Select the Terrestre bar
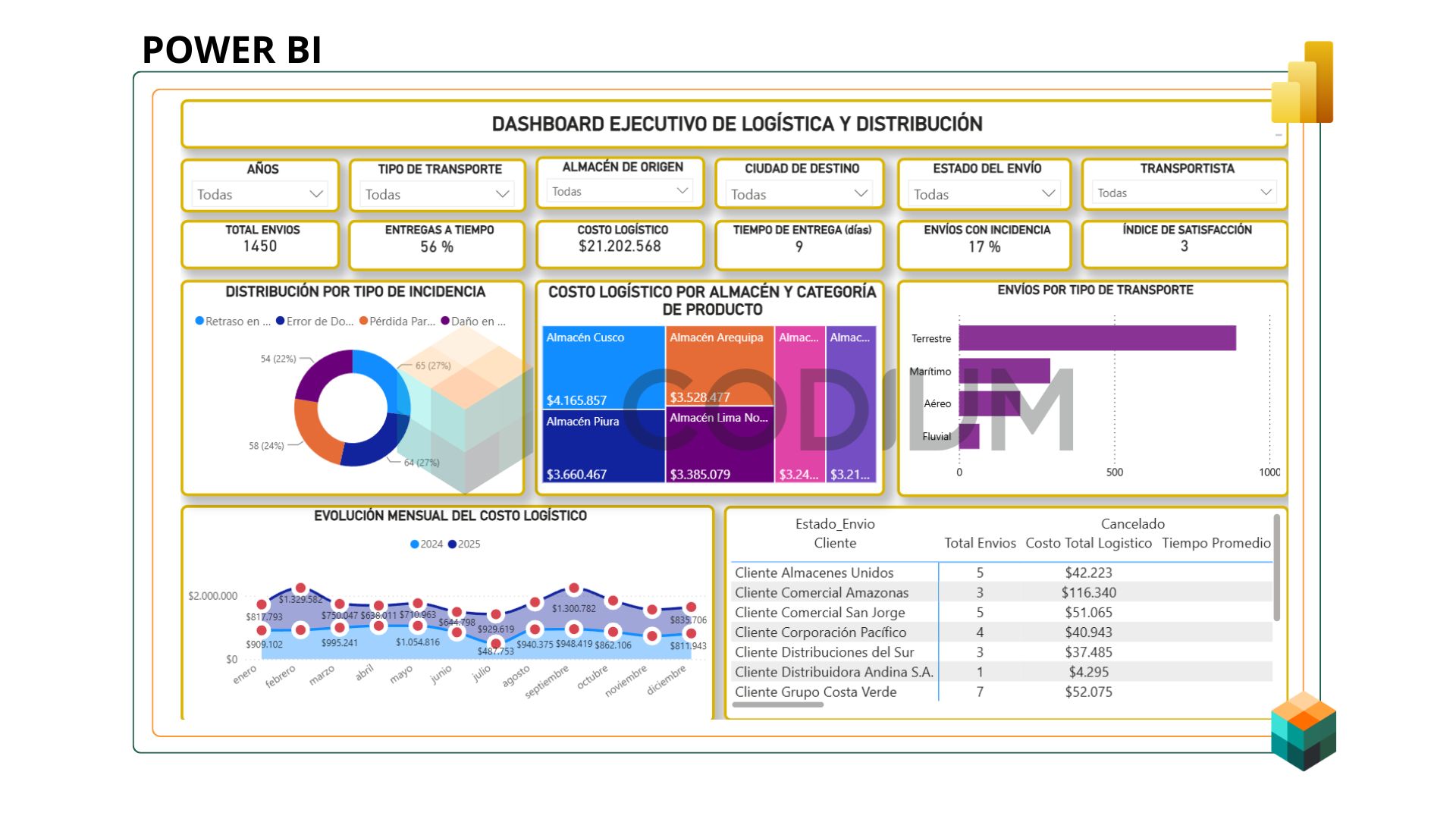1456x819 pixels. [1097, 338]
